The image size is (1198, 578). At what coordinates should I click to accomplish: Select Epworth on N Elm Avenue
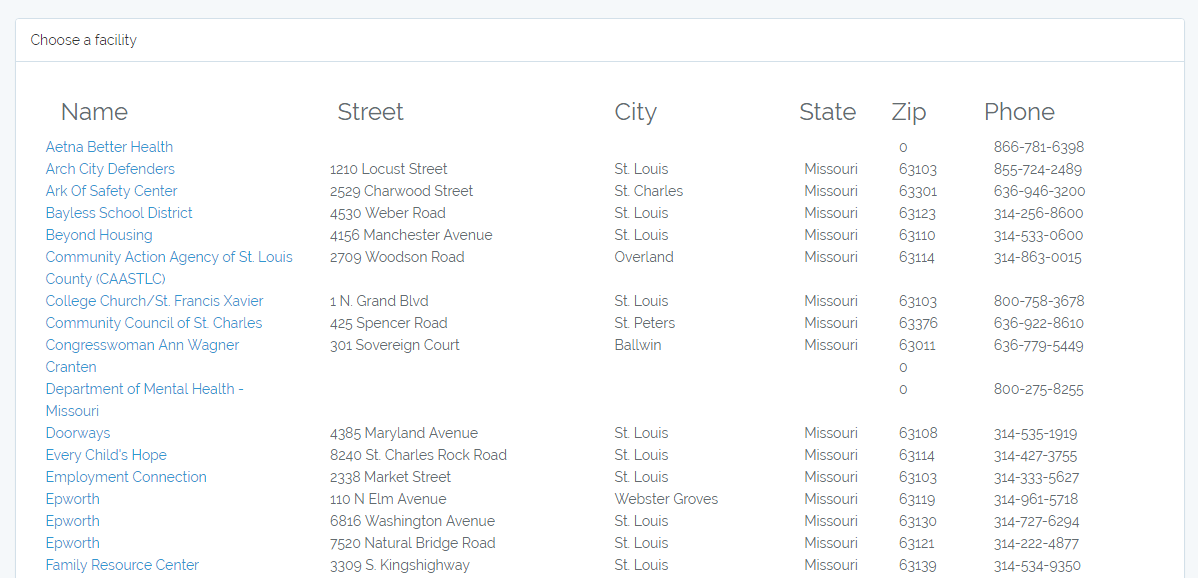tap(73, 499)
